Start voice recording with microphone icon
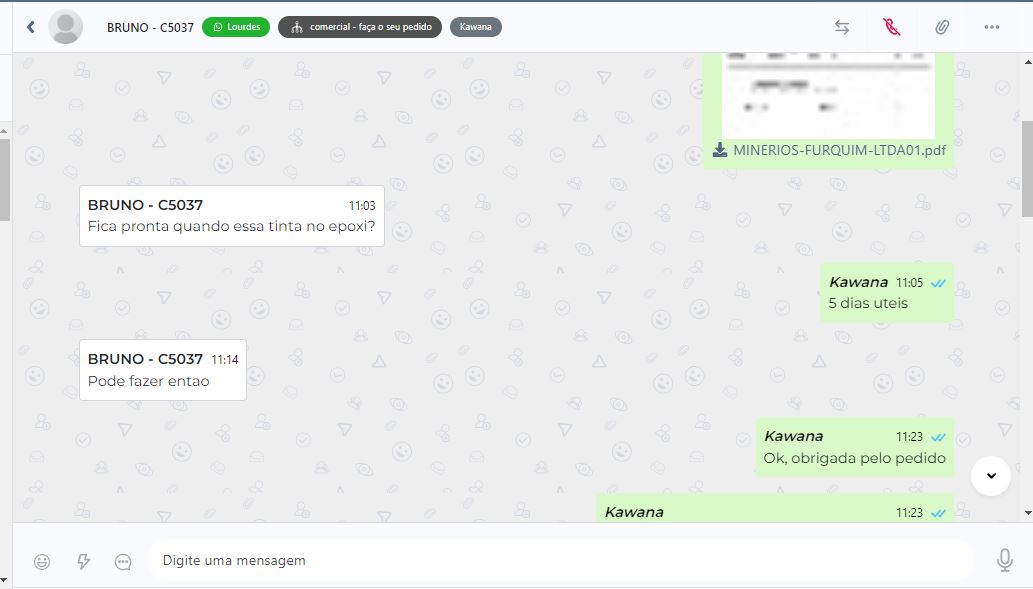The width and height of the screenshot is (1033, 589). pos(1005,560)
